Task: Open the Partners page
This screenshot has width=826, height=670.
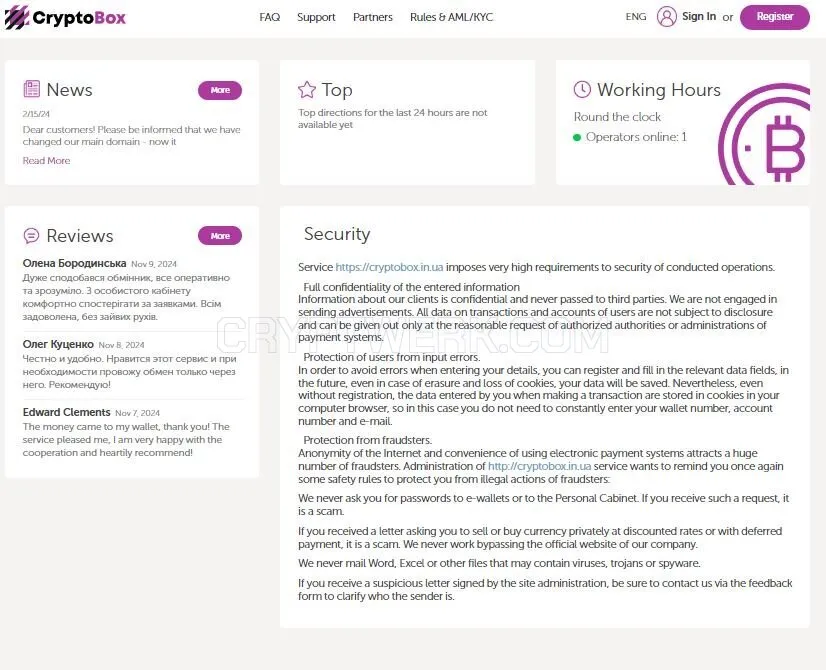Action: (x=372, y=17)
